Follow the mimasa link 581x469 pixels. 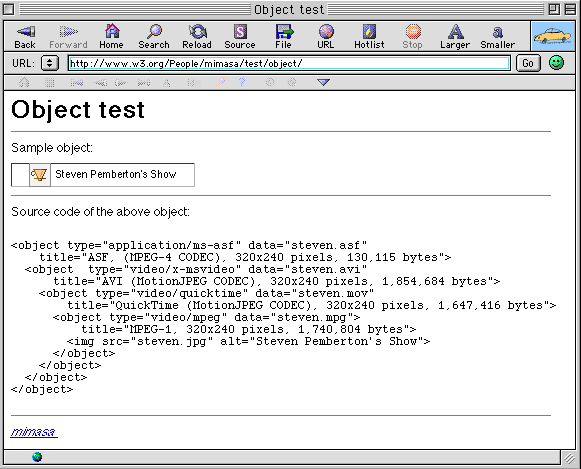[x=34, y=432]
